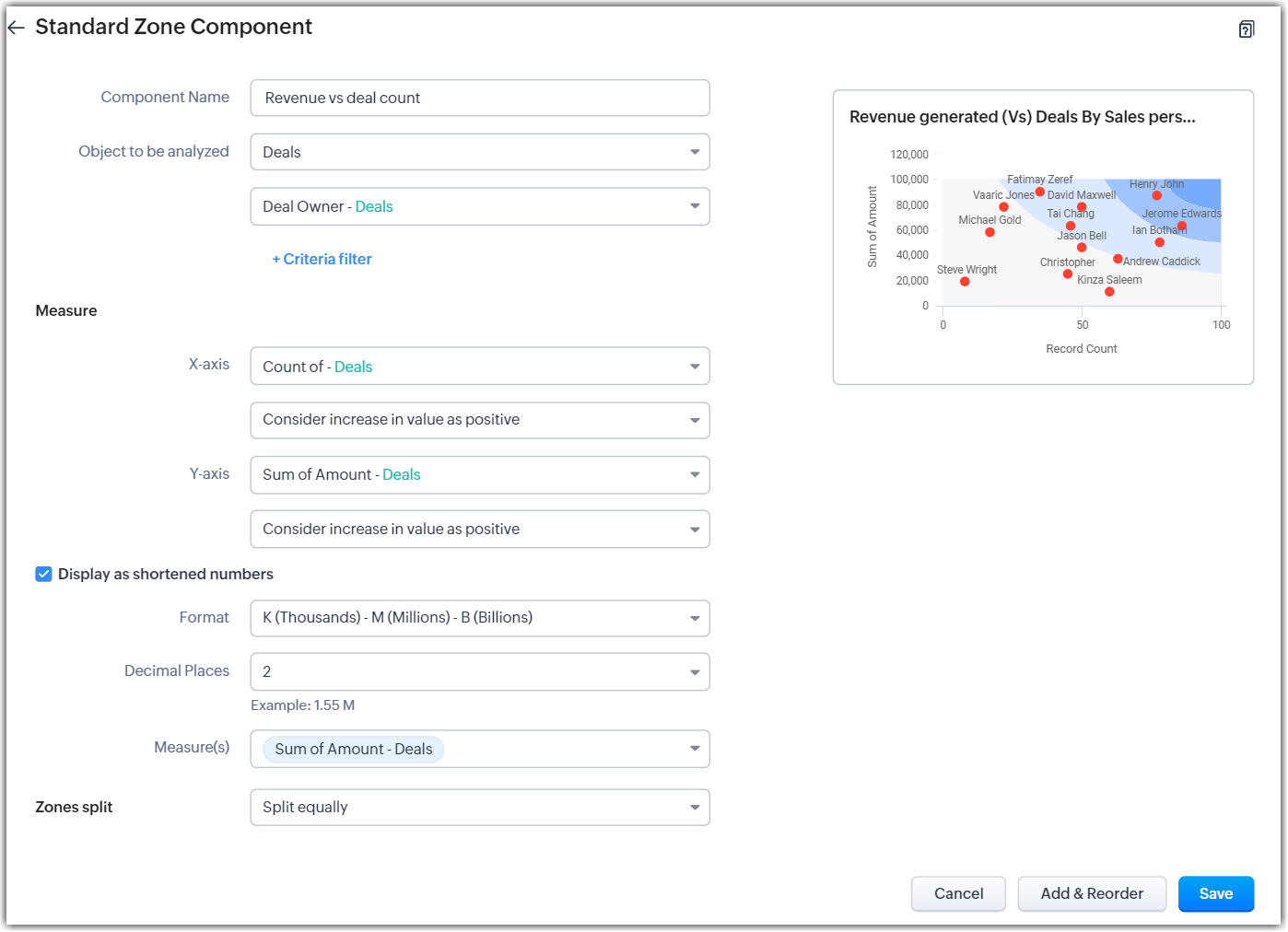Image resolution: width=1288 pixels, height=932 pixels.
Task: Click the back arrow icon
Action: pos(16,28)
